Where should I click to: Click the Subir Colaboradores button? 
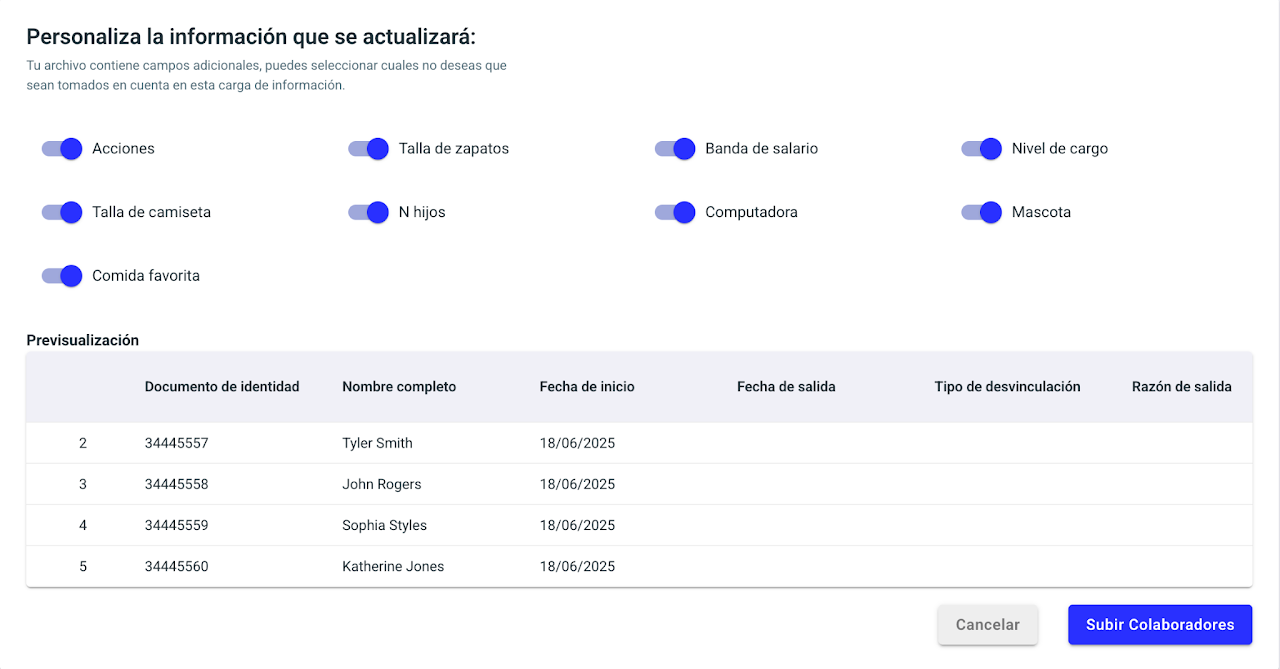pos(1160,625)
